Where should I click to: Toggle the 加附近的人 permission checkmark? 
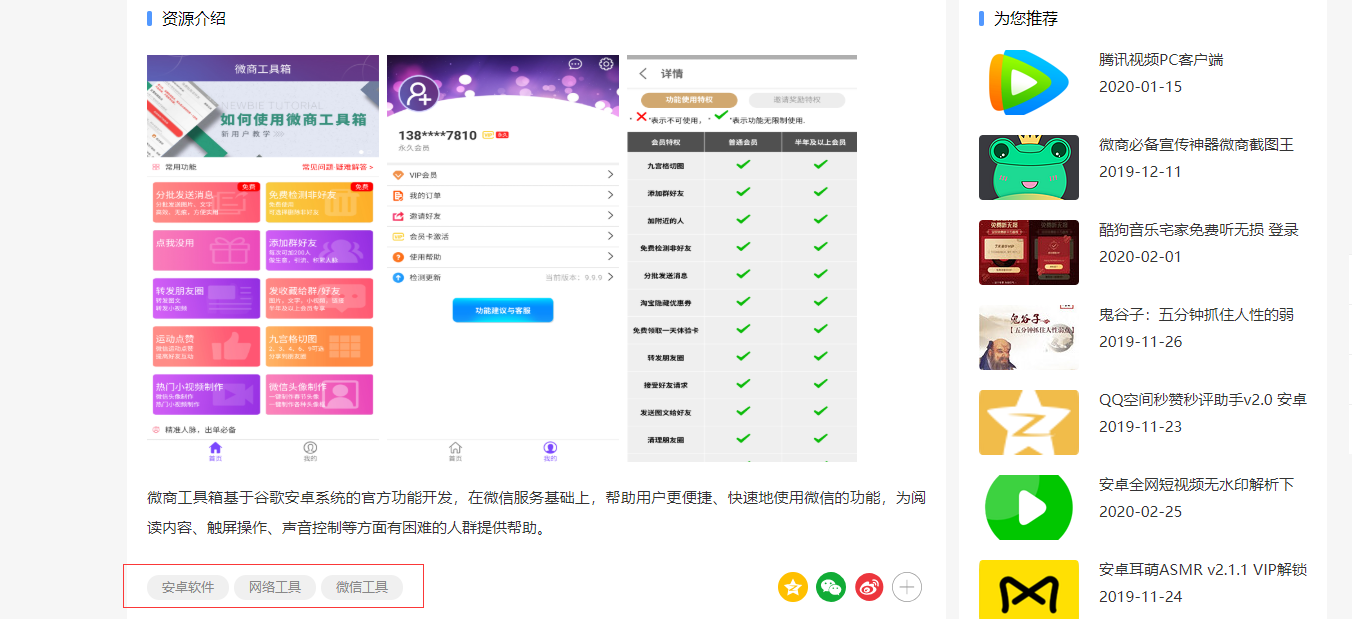coord(744,219)
